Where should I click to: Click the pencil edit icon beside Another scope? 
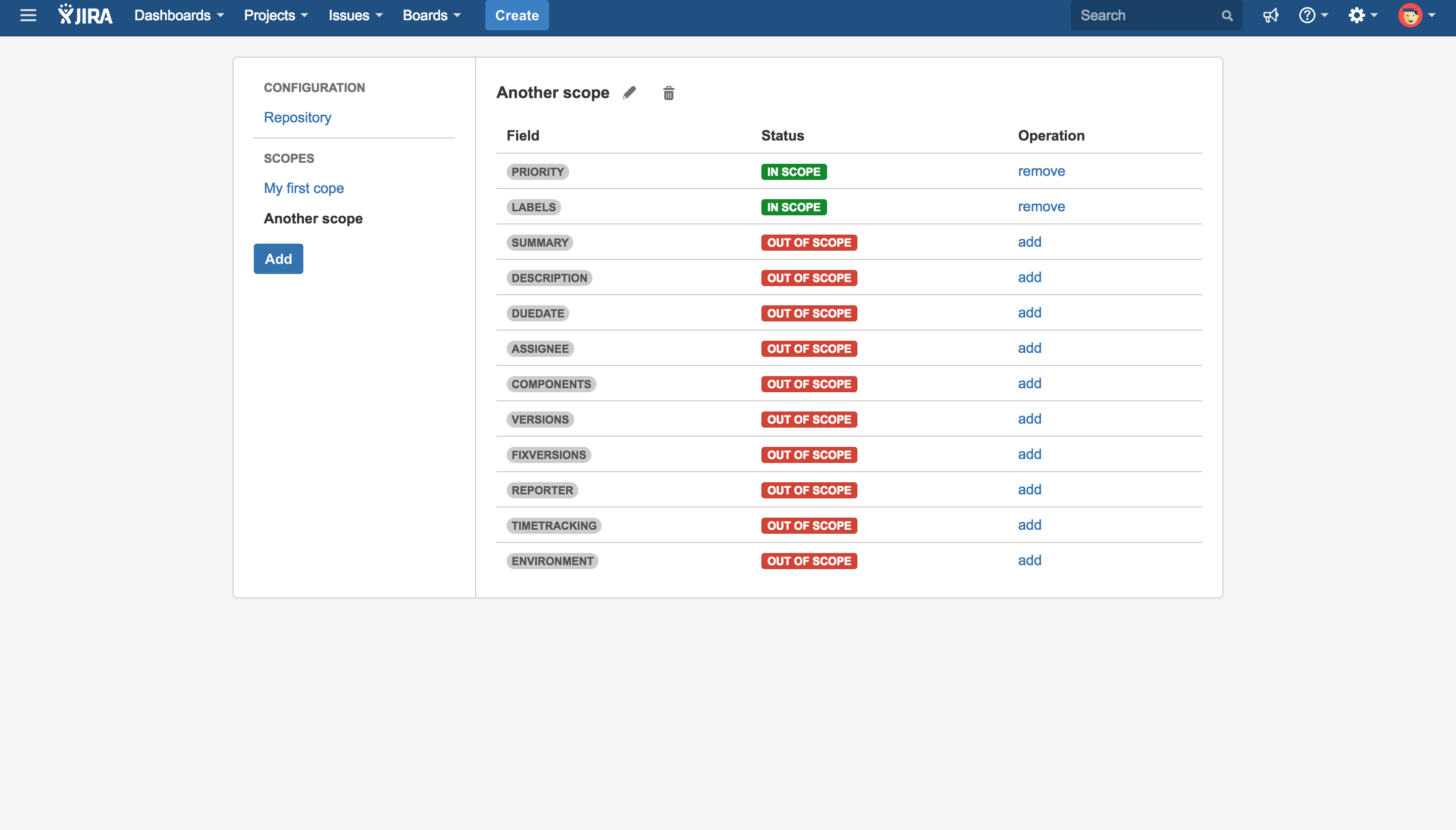(x=629, y=93)
